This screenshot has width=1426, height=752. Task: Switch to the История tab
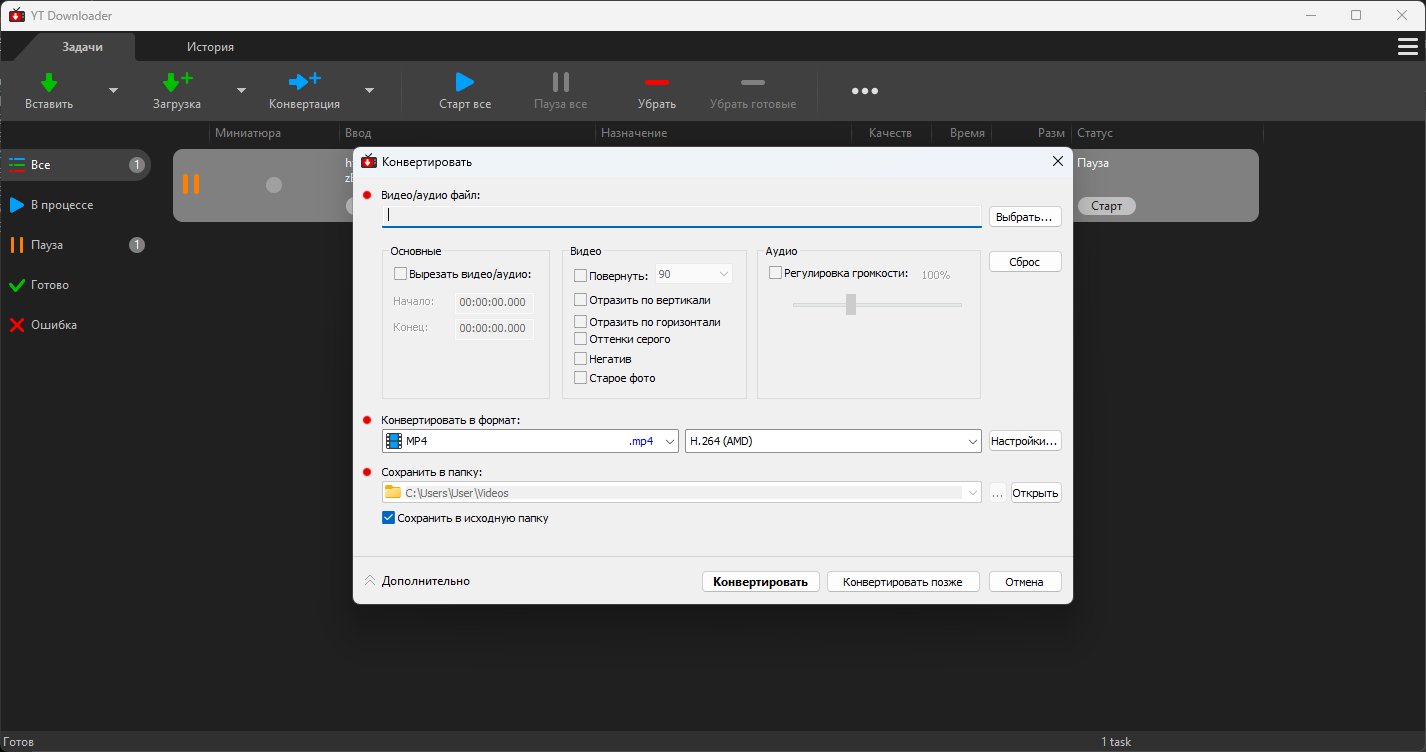210,47
